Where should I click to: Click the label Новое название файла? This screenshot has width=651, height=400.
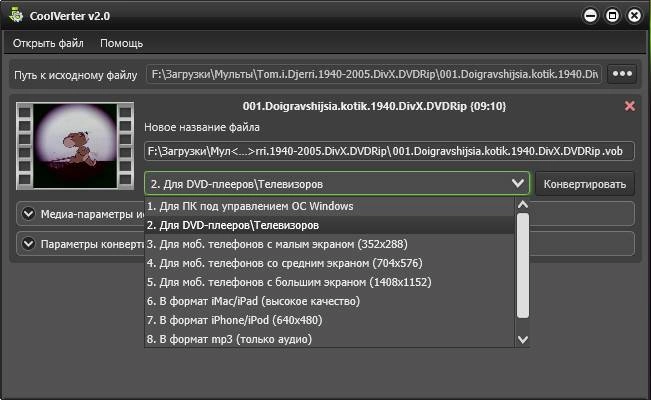click(x=202, y=127)
